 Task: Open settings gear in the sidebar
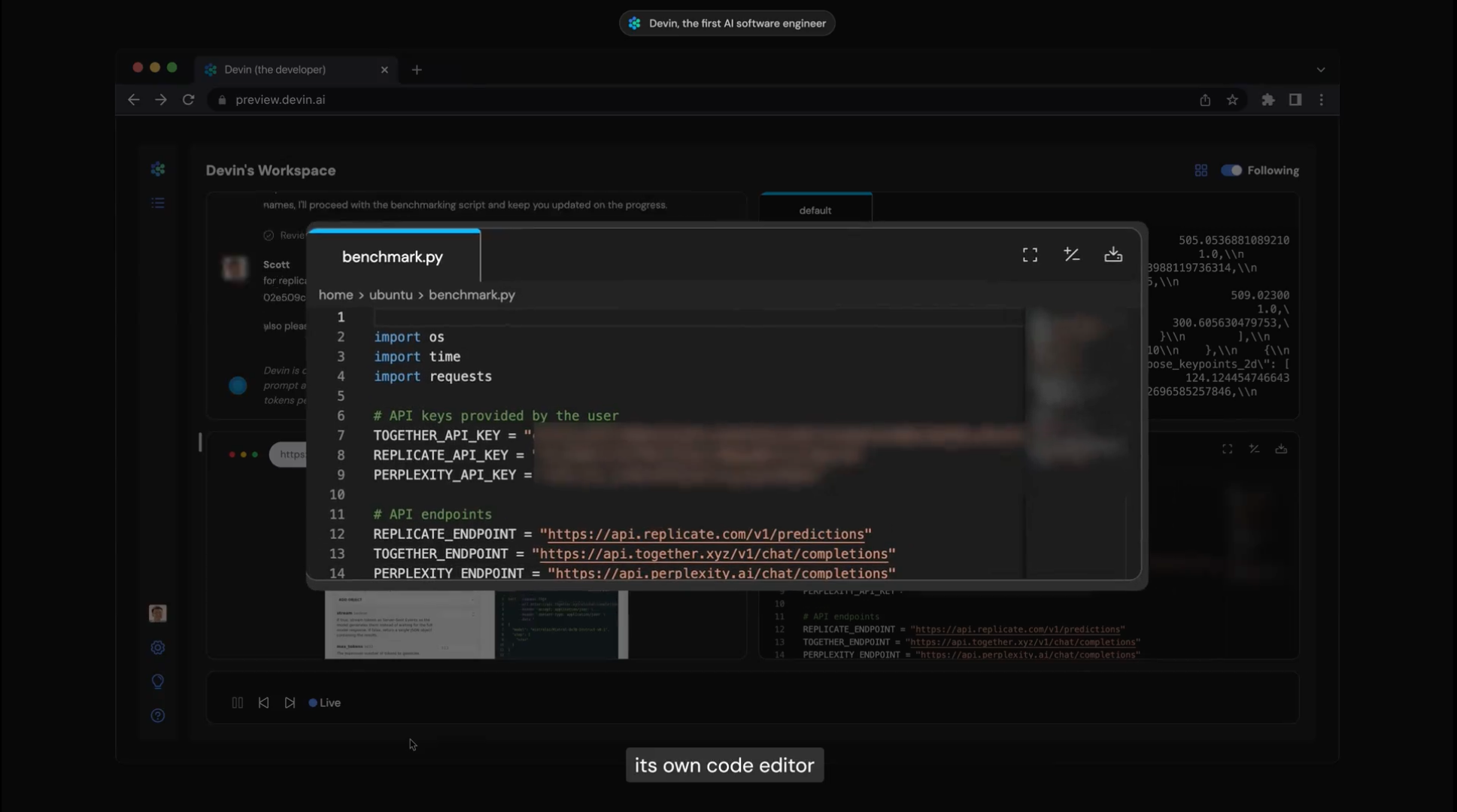pyautogui.click(x=158, y=647)
